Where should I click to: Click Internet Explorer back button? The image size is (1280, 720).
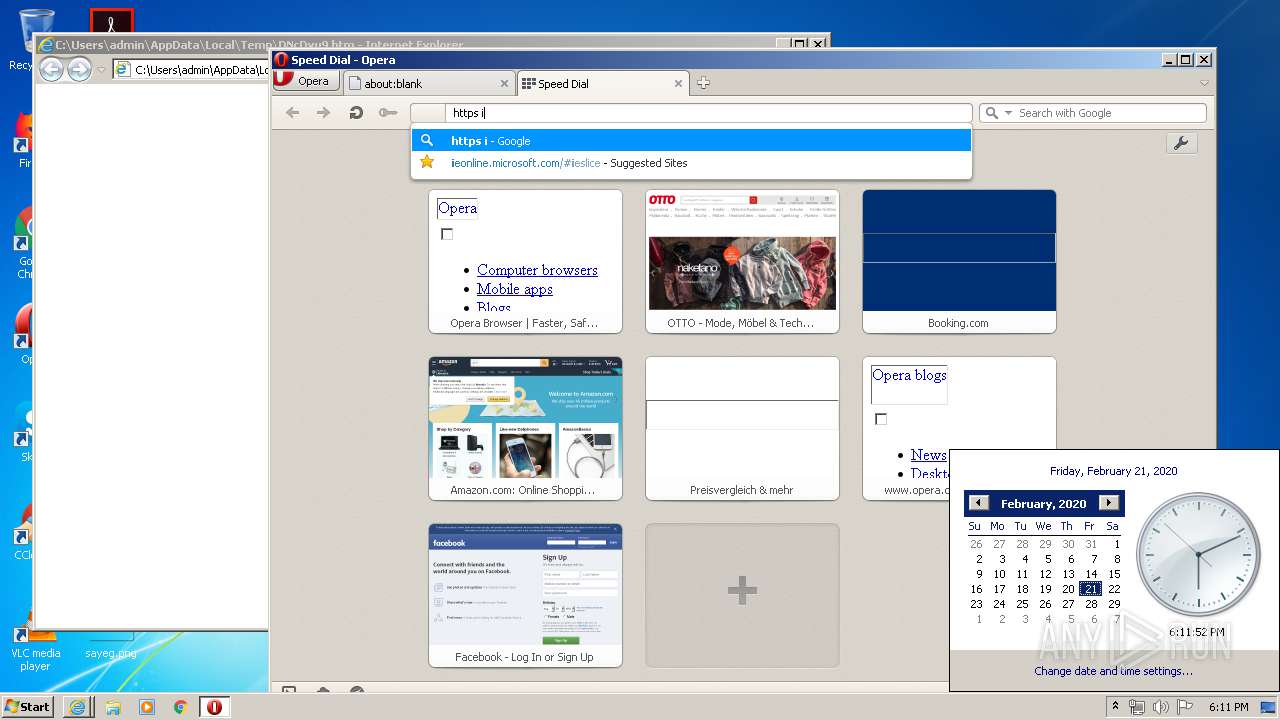tap(51, 69)
